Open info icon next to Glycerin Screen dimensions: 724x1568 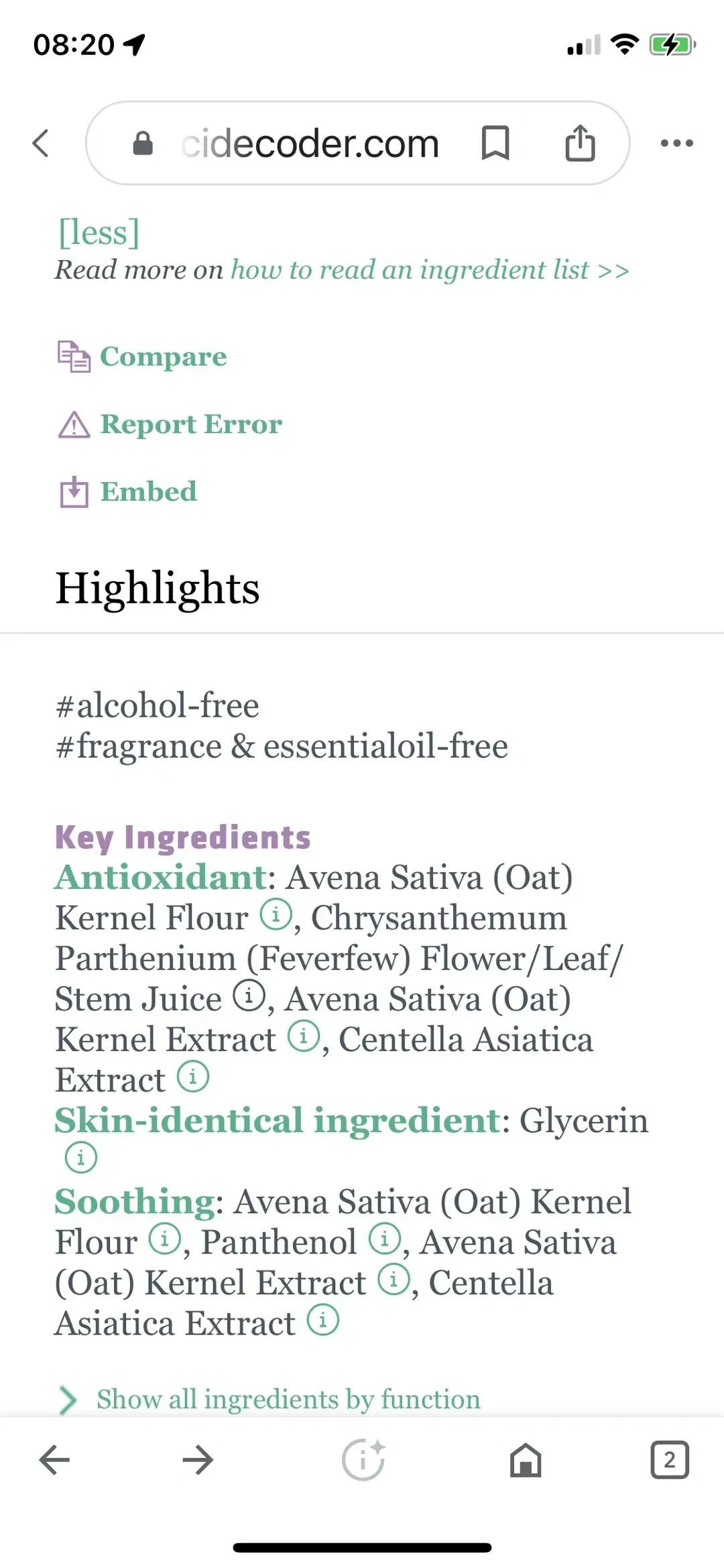(x=81, y=1158)
